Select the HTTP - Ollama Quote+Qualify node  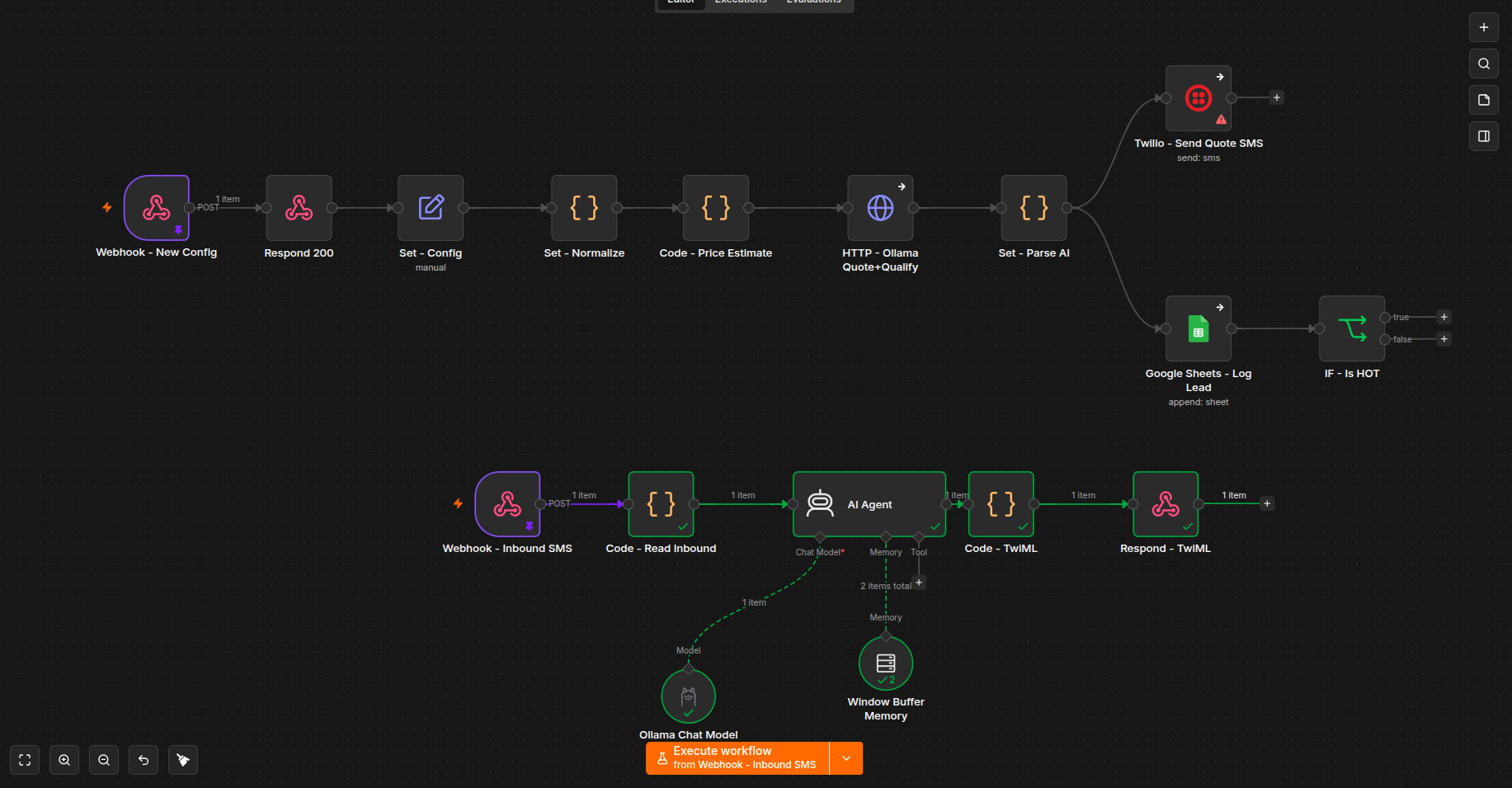[x=880, y=208]
